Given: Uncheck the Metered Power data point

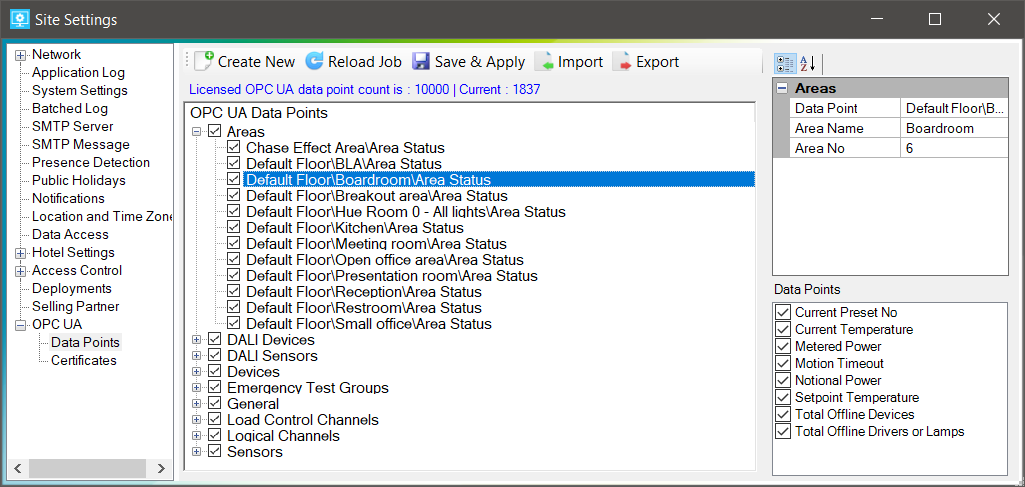Looking at the screenshot, I should (x=782, y=346).
